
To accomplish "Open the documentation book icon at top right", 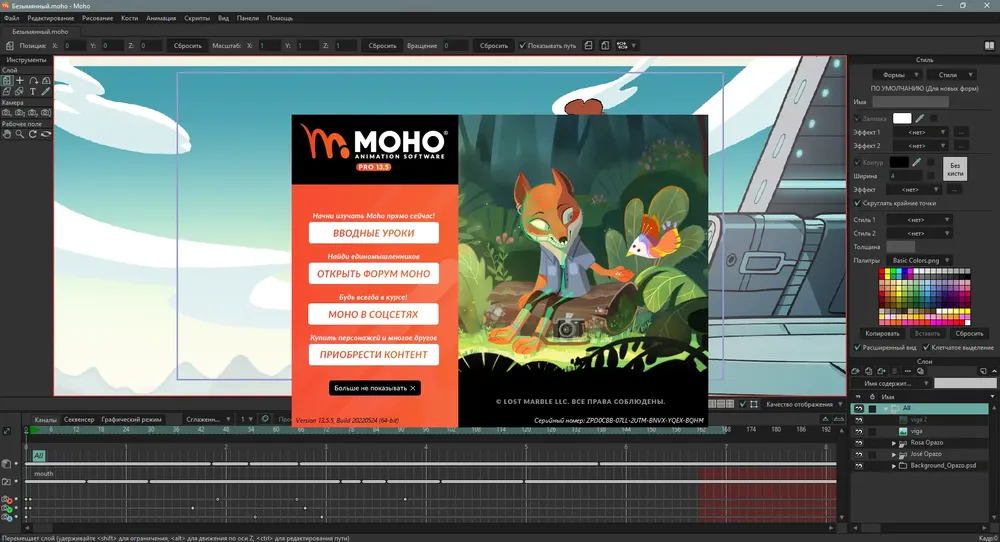I will (989, 46).
